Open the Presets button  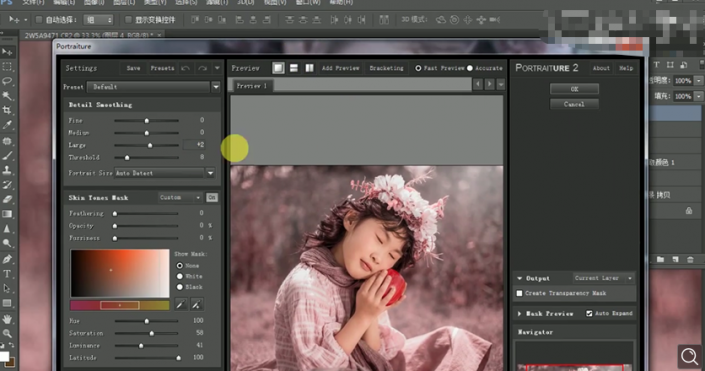point(162,68)
